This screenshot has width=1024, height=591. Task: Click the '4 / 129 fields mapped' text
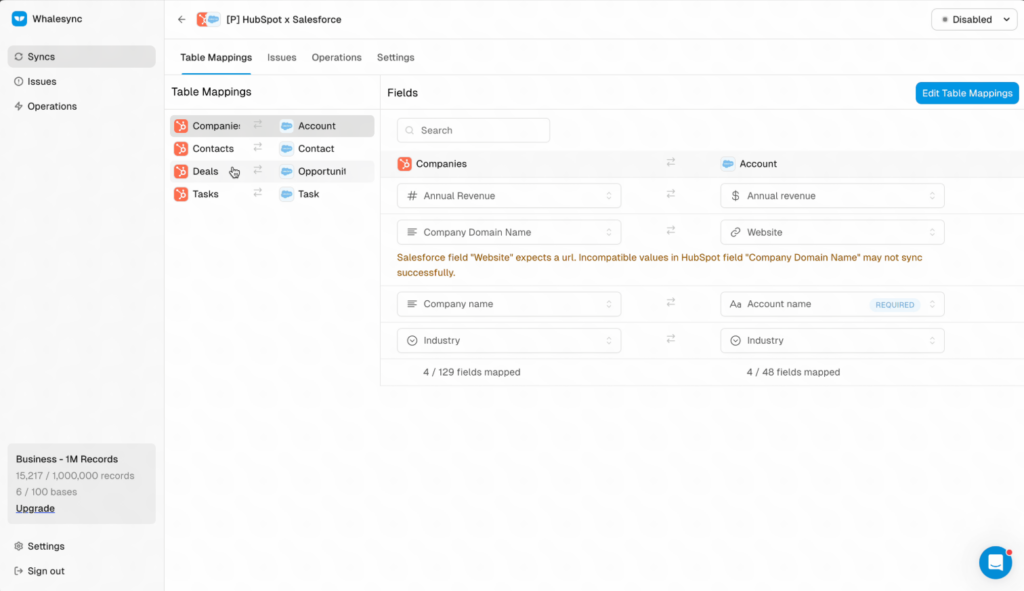[472, 372]
